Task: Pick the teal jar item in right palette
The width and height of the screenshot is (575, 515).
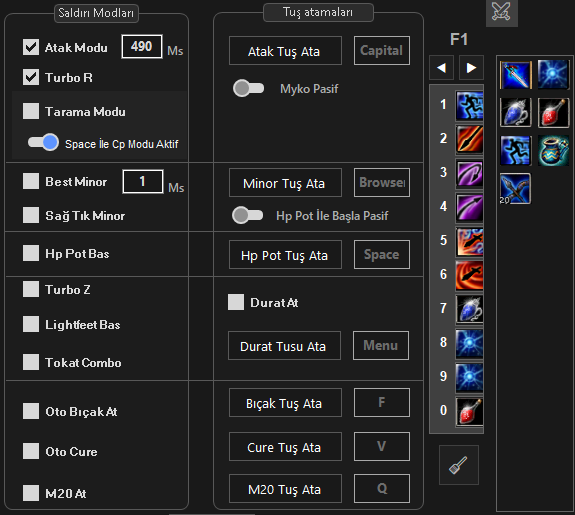Action: (x=553, y=150)
